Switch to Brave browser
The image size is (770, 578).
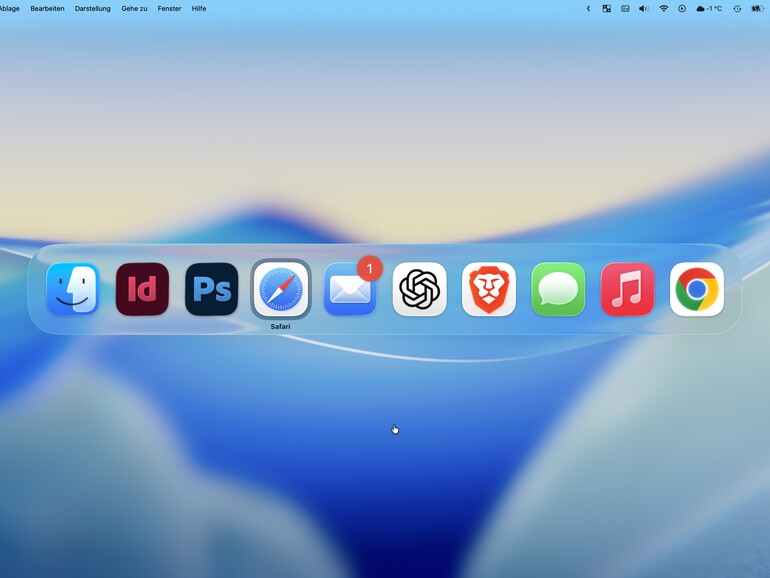coord(489,289)
